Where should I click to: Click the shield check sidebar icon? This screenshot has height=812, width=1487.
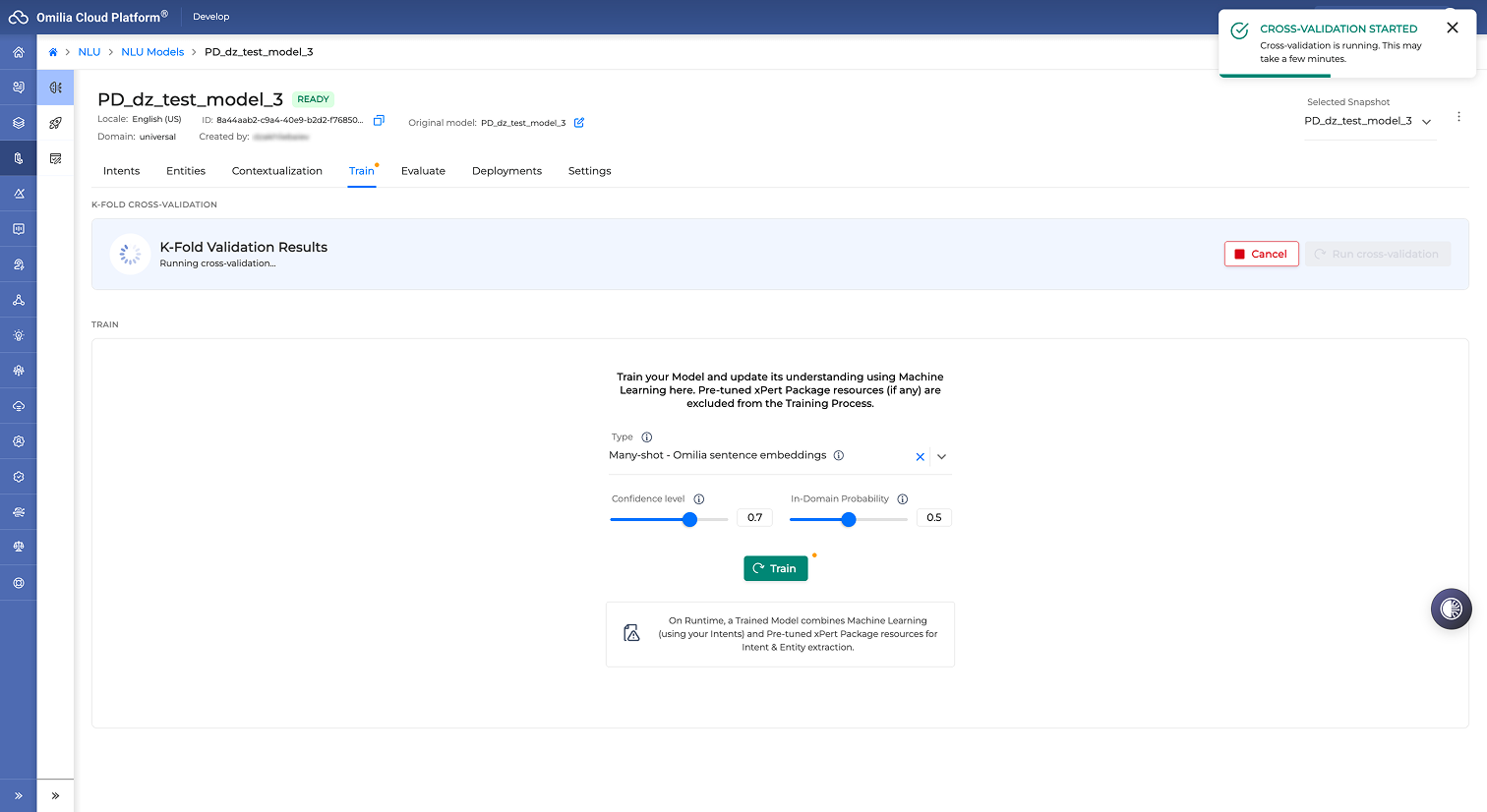[18, 477]
